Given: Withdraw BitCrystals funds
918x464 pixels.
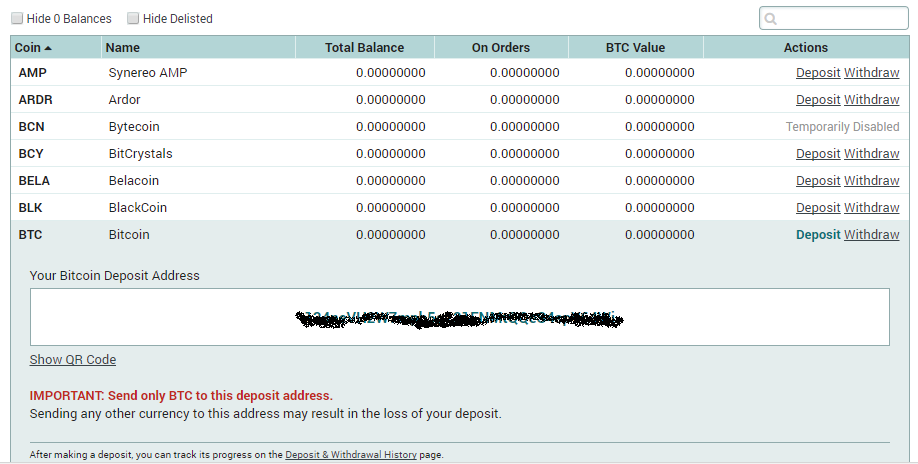Looking at the screenshot, I should click(871, 154).
